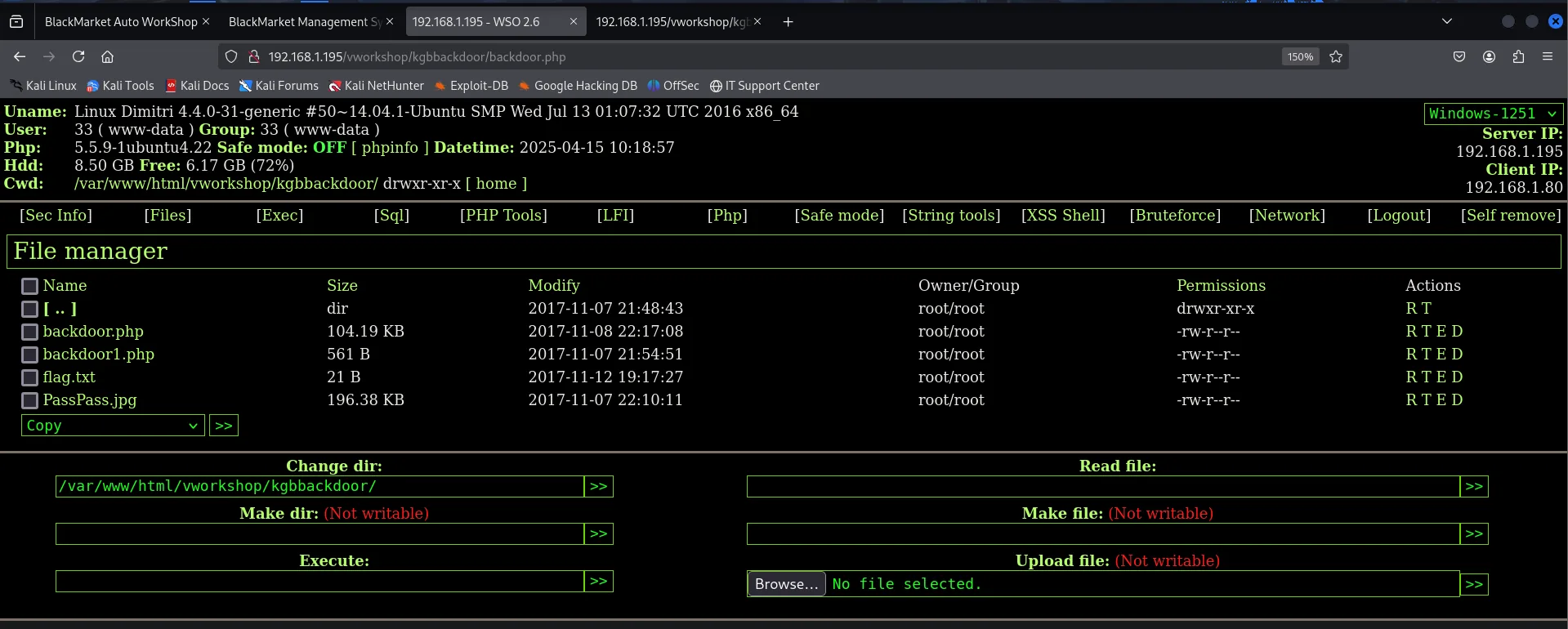Image resolution: width=1568 pixels, height=629 pixels.
Task: Check the box for PassPass.jpg
Action: click(x=30, y=400)
